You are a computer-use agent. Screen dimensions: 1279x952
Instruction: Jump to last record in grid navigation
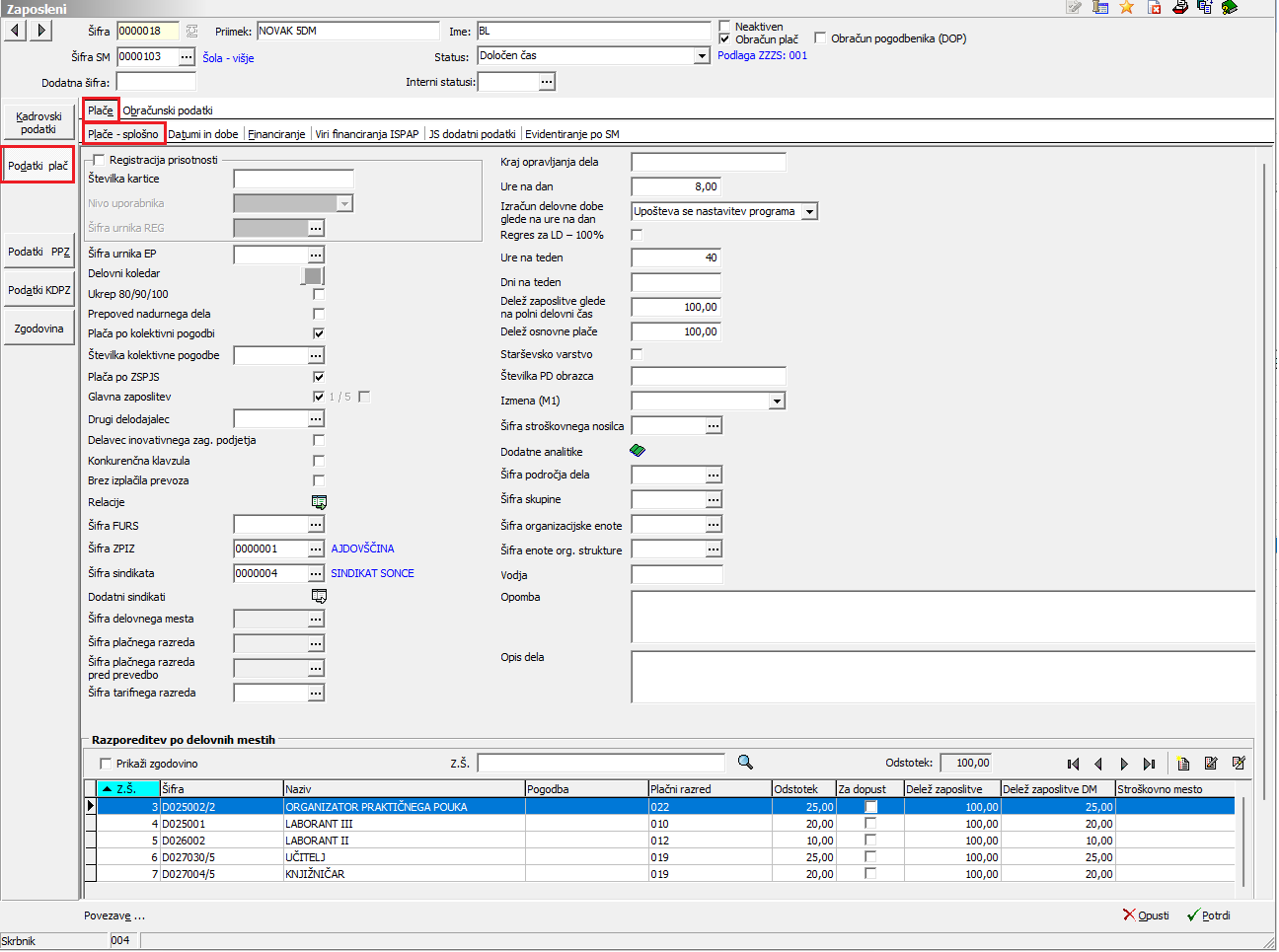point(1149,764)
